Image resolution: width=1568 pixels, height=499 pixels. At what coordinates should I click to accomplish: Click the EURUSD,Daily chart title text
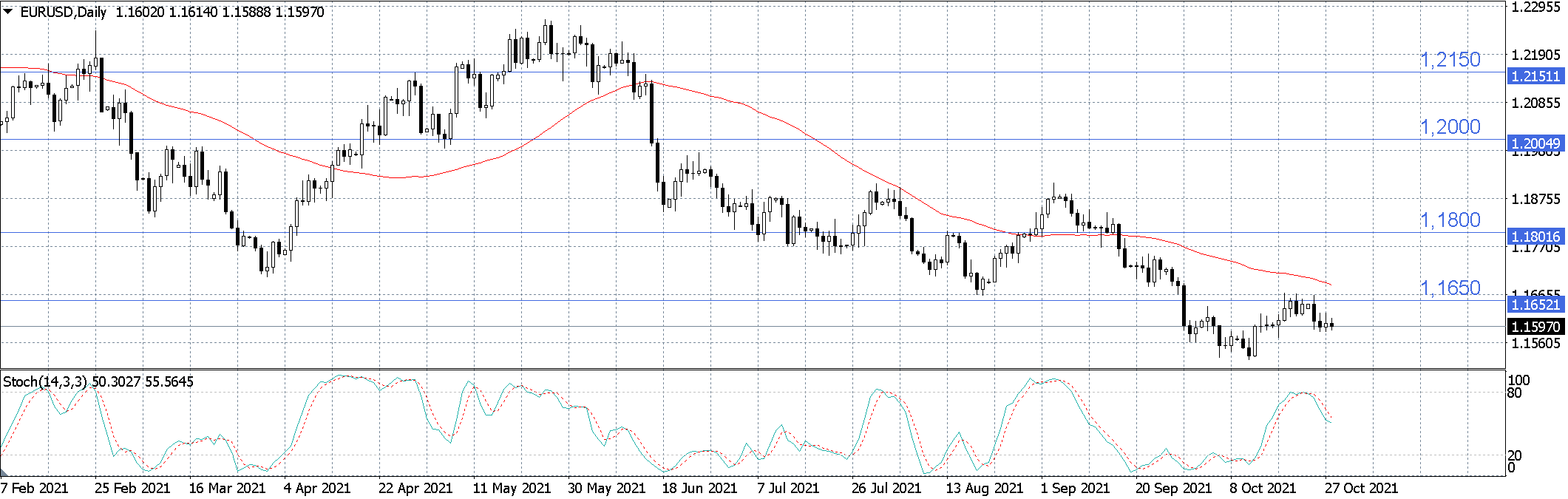[x=63, y=12]
